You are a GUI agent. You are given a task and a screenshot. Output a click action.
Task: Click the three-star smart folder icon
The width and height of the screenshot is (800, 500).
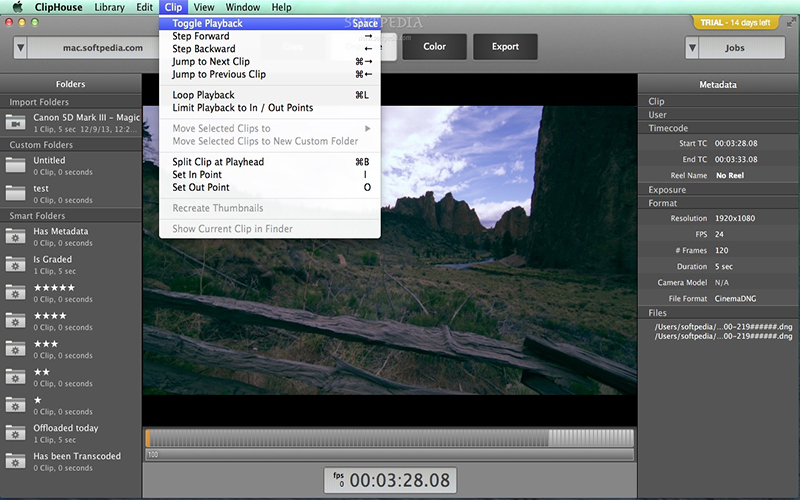(15, 349)
